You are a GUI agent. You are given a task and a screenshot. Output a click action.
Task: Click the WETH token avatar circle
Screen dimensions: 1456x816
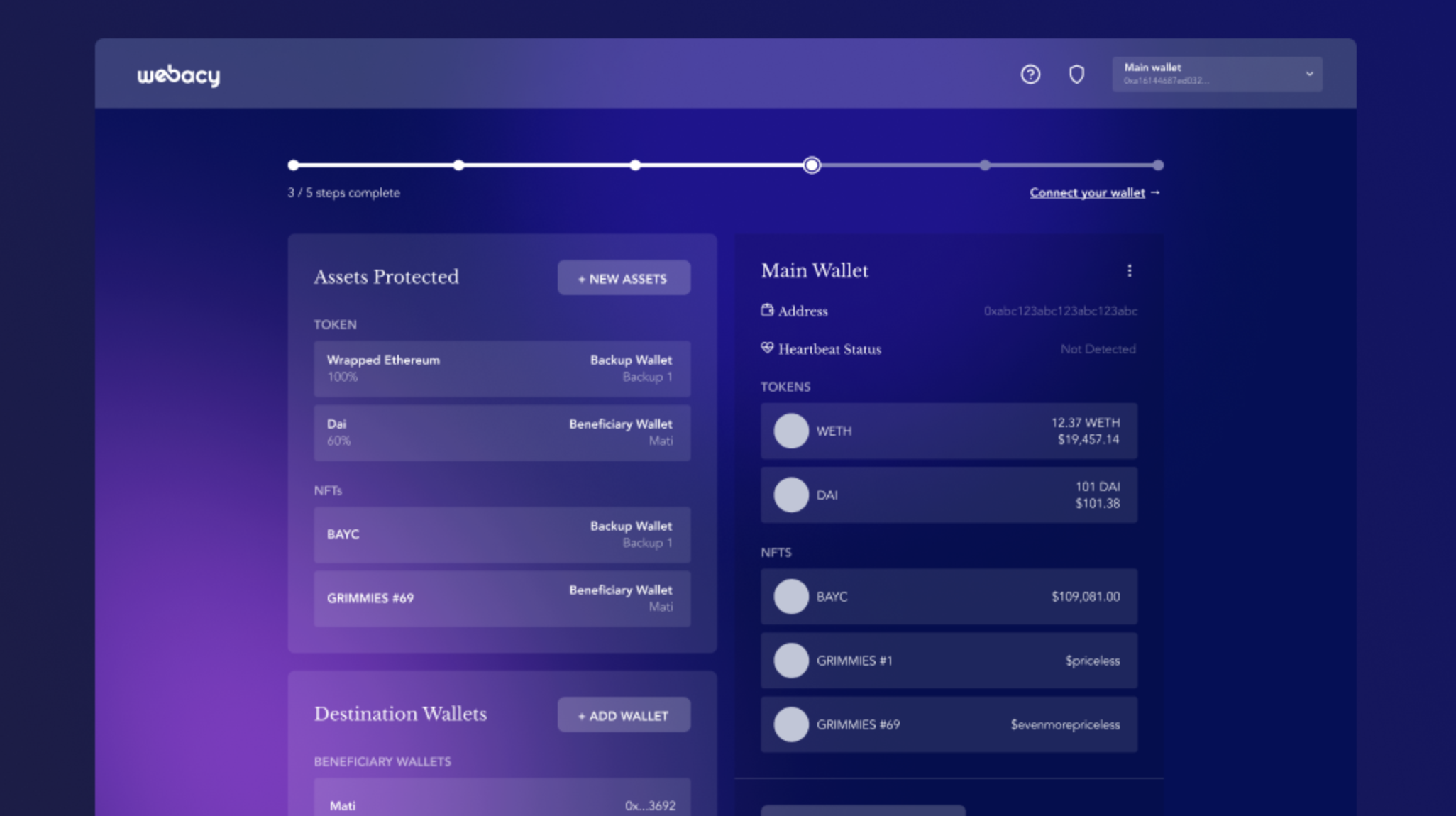[791, 431]
